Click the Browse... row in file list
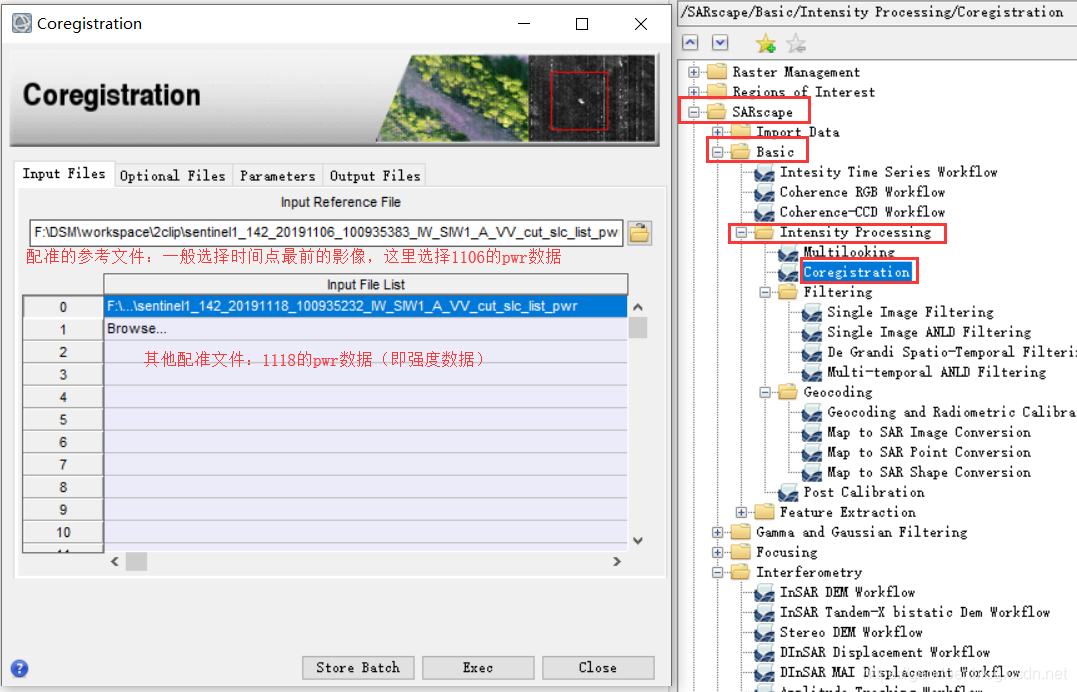The image size is (1077, 692). point(365,328)
